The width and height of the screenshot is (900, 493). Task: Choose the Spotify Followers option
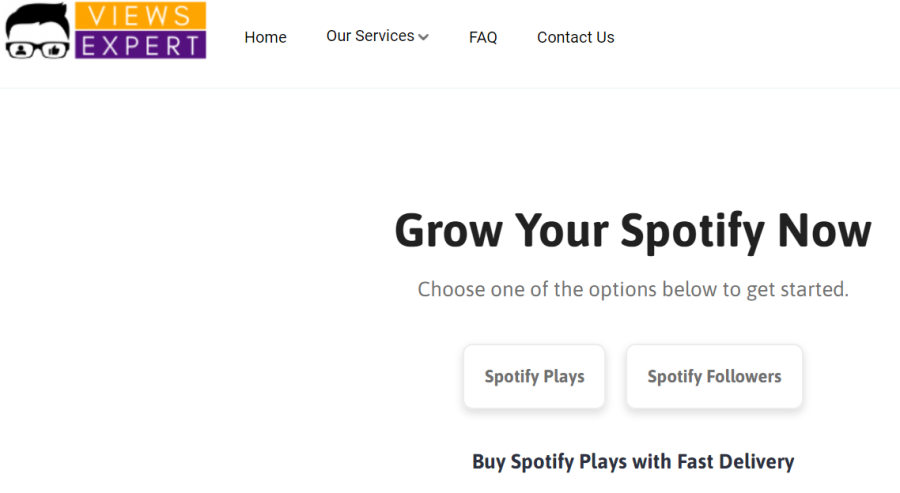coord(714,377)
